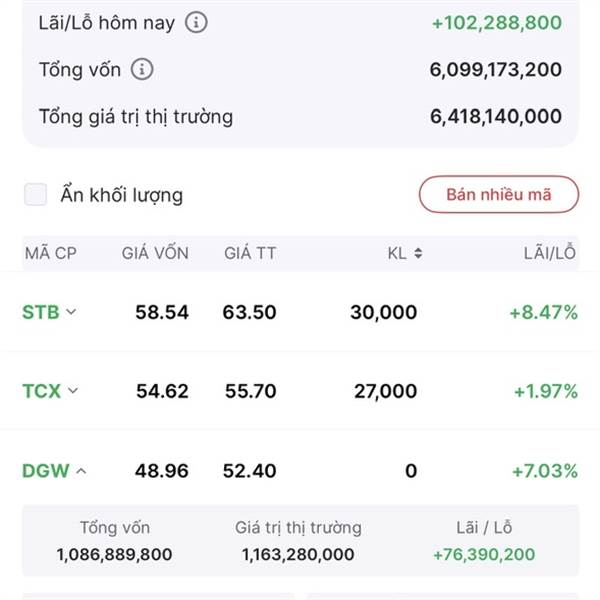Expand the TCX stock row chevron

(72, 391)
